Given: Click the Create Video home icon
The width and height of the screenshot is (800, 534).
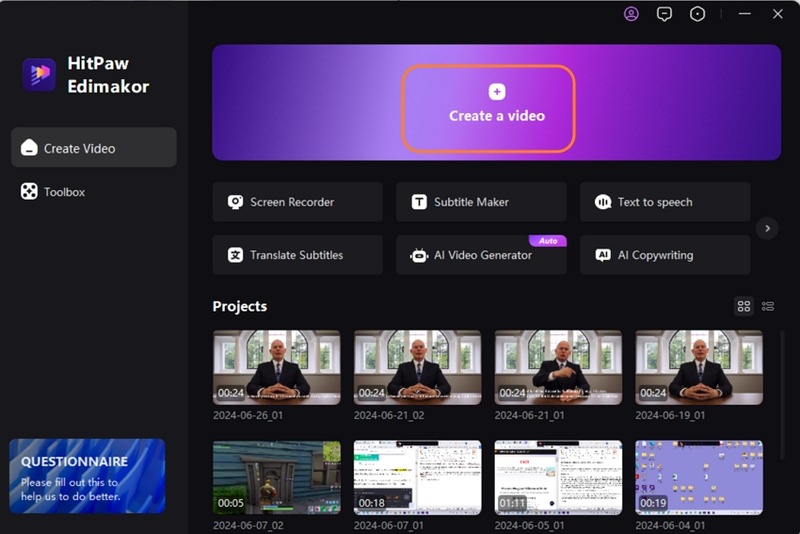Looking at the screenshot, I should (x=29, y=147).
